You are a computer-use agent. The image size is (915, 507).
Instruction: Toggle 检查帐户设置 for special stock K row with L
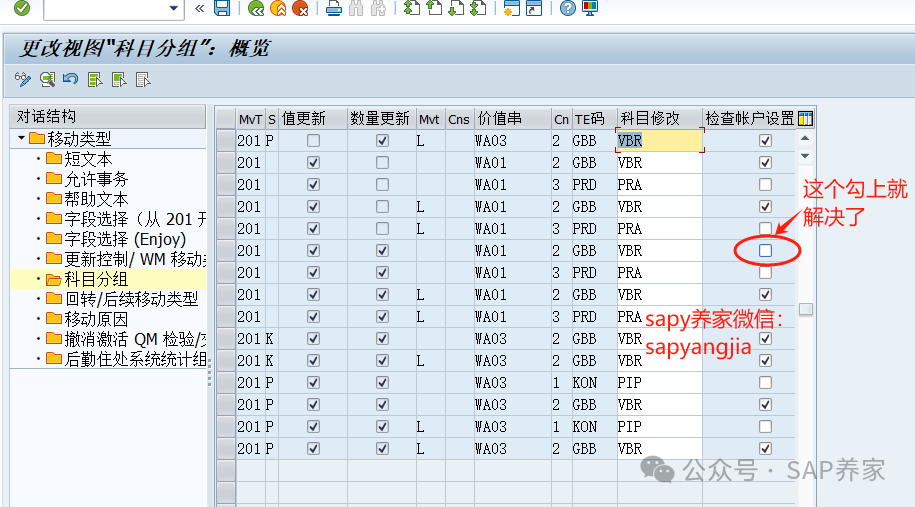765,361
